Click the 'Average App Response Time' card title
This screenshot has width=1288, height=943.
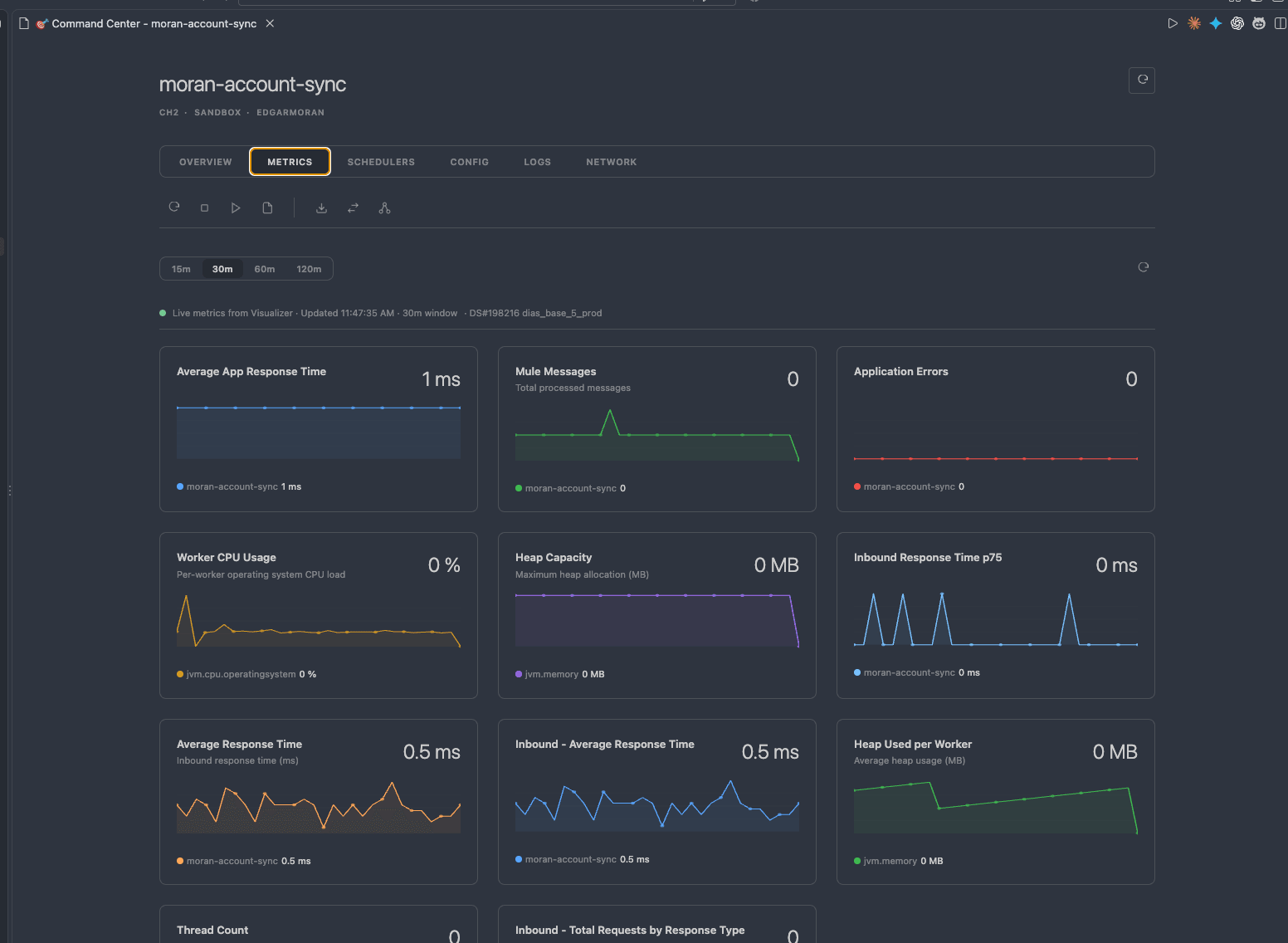click(251, 372)
